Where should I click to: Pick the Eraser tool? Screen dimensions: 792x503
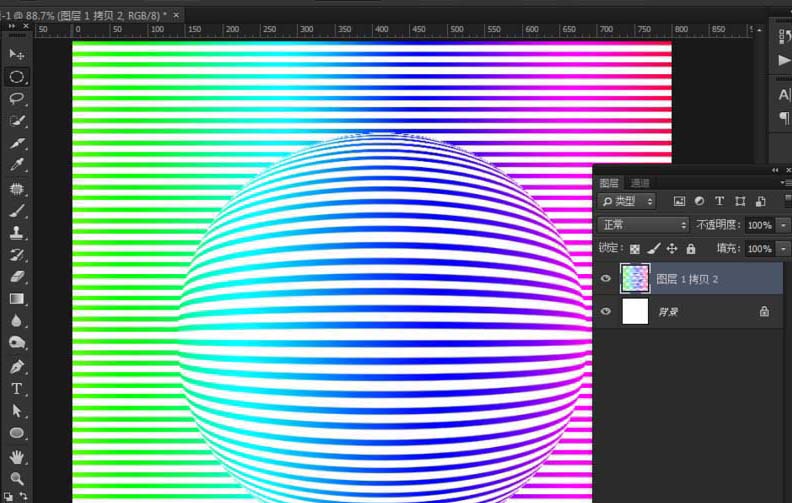click(x=17, y=276)
